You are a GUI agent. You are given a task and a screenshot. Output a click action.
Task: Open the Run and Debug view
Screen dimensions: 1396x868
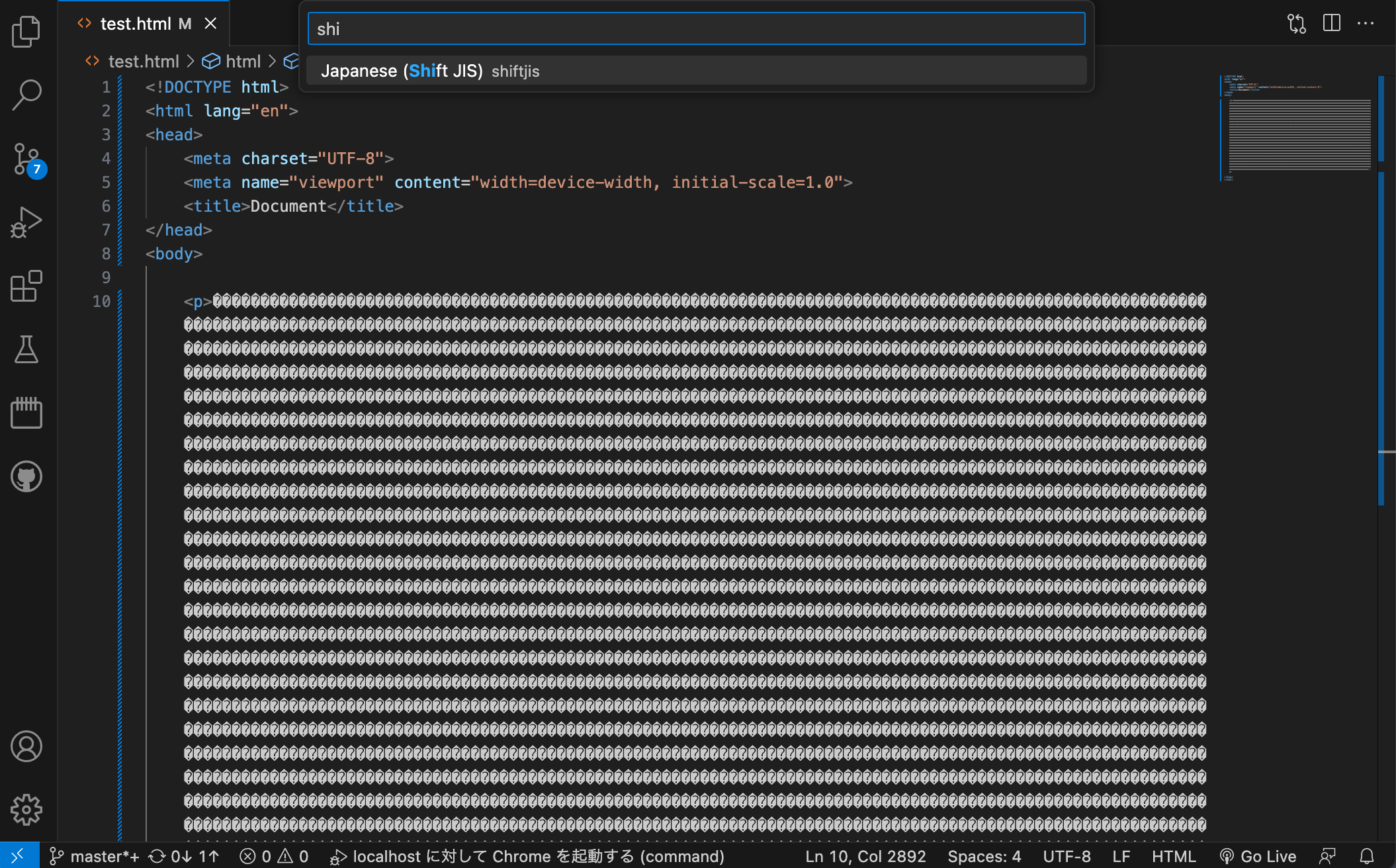[26, 222]
